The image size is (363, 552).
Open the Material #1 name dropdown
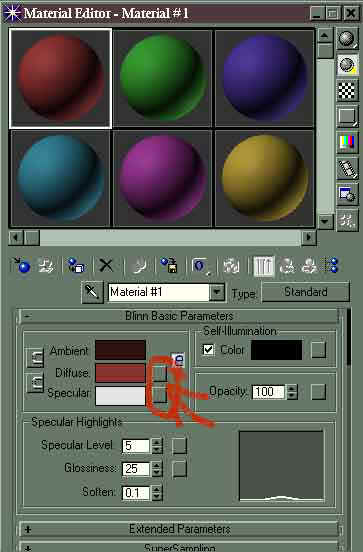click(217, 292)
